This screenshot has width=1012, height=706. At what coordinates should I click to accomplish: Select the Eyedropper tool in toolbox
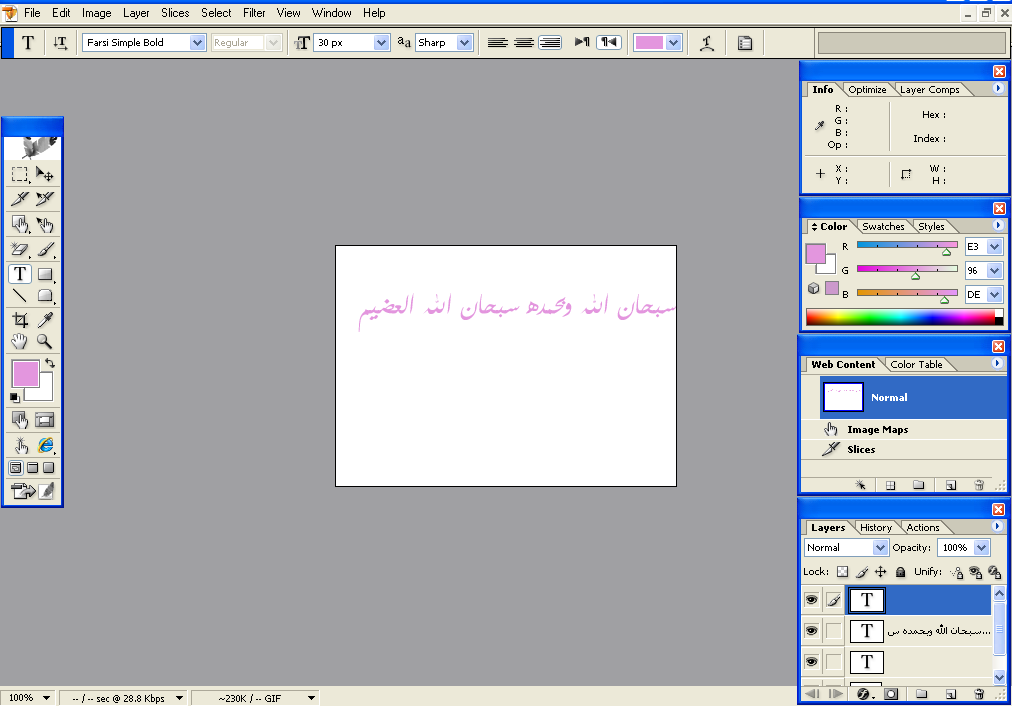click(x=45, y=320)
